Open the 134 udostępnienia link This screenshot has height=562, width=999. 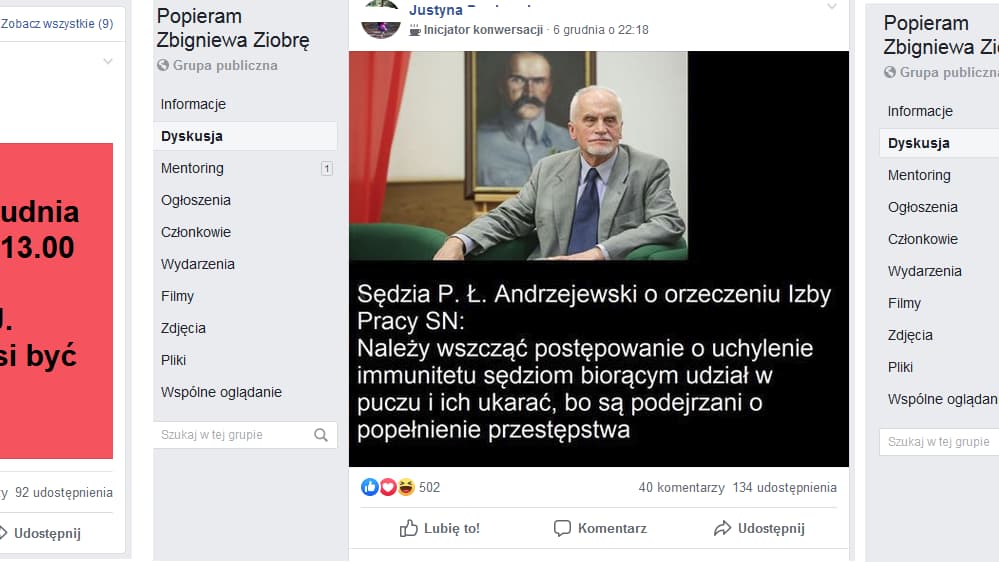pyautogui.click(x=784, y=487)
